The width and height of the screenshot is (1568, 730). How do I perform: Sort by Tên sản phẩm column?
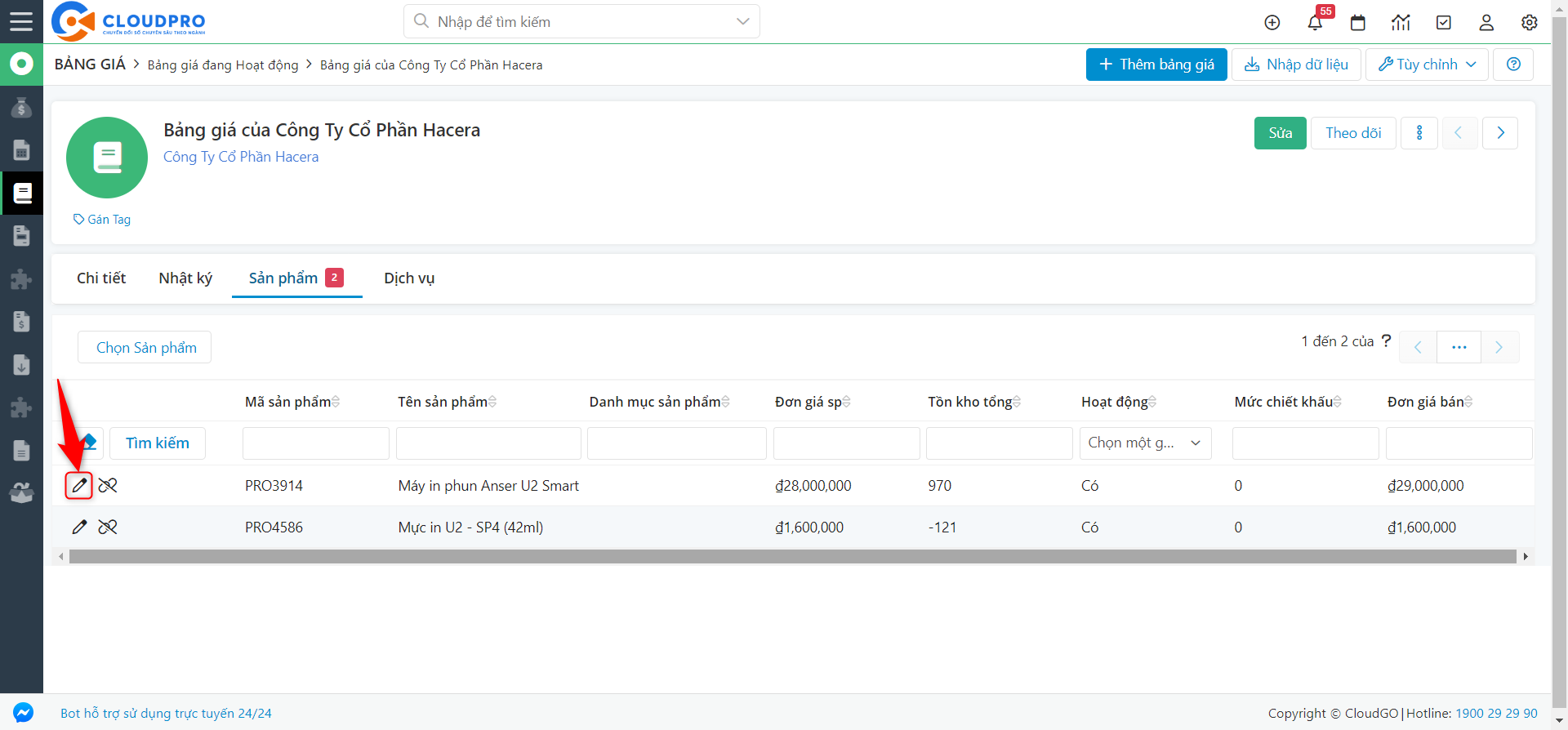(x=492, y=402)
